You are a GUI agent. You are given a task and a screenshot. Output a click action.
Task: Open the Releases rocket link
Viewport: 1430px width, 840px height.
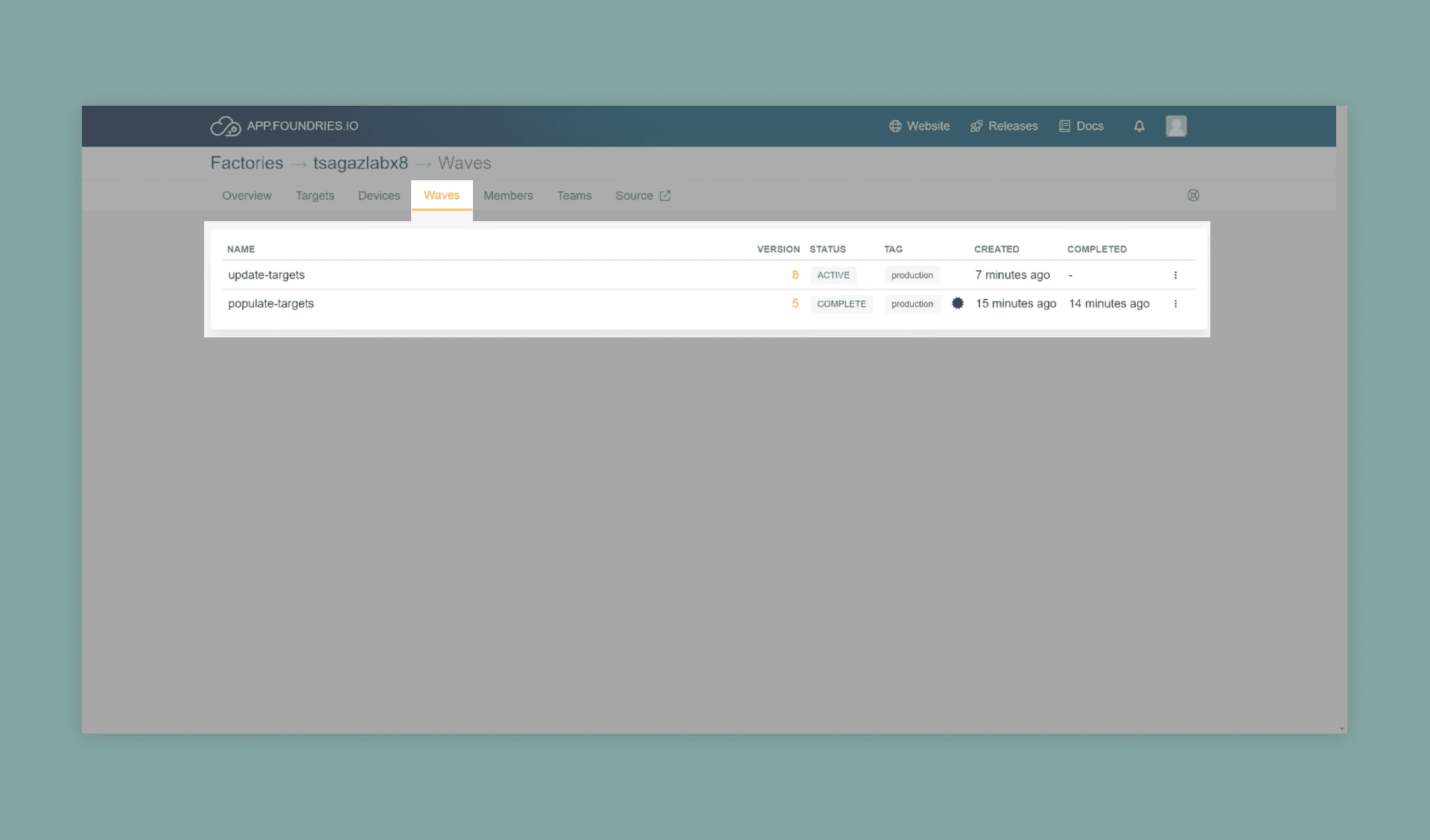(x=1004, y=127)
